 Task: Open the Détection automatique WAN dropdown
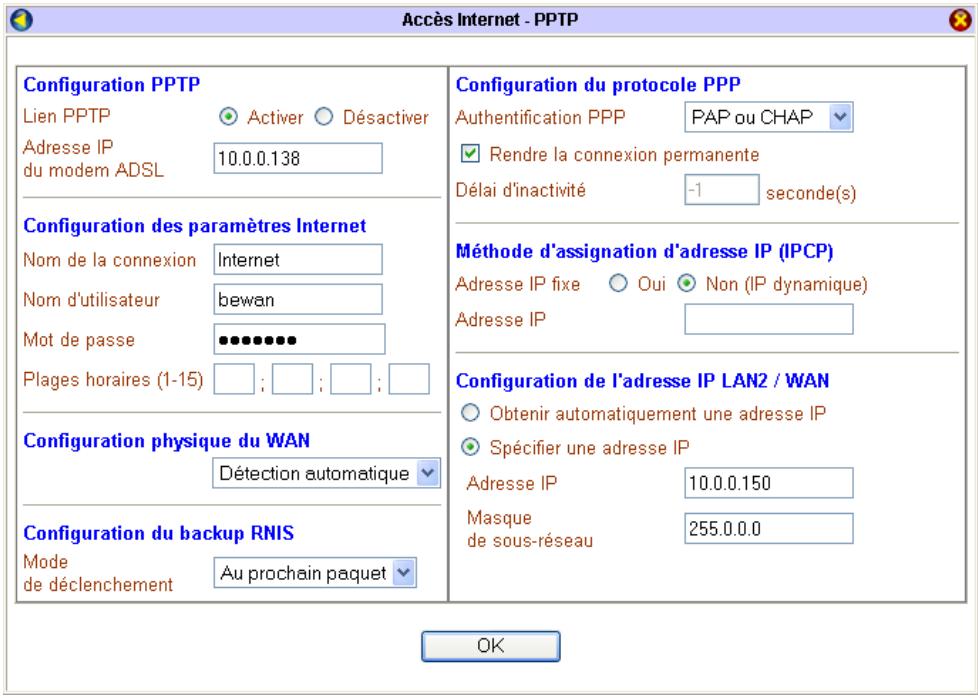[x=326, y=473]
